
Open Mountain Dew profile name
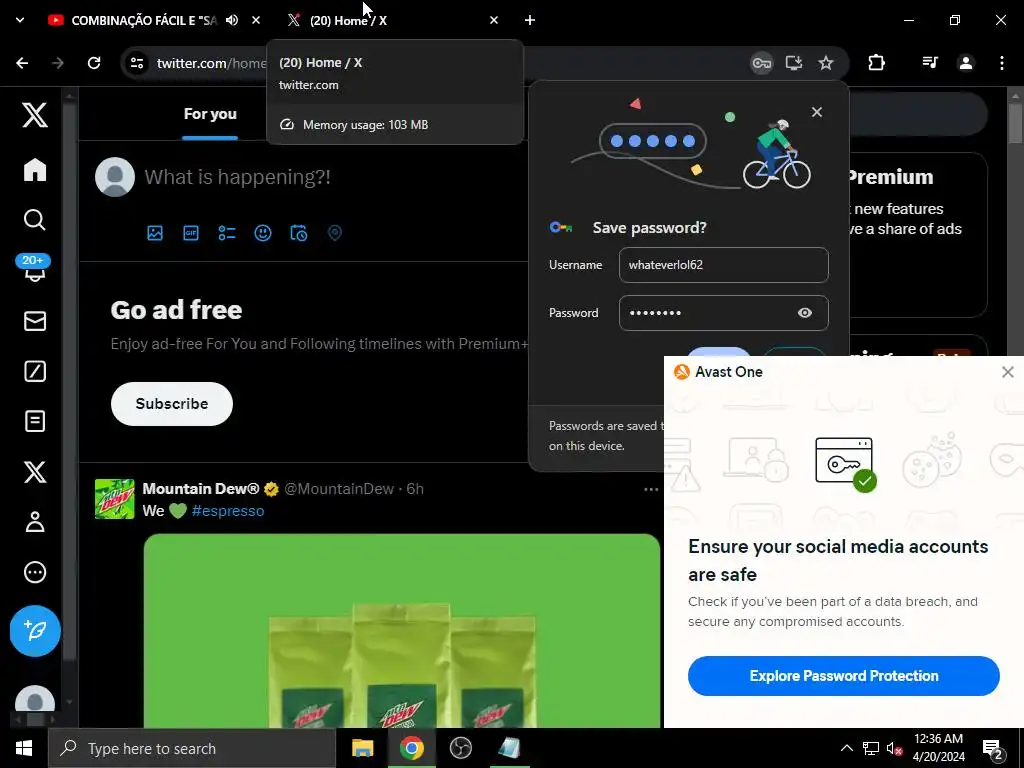pyautogui.click(x=200, y=488)
